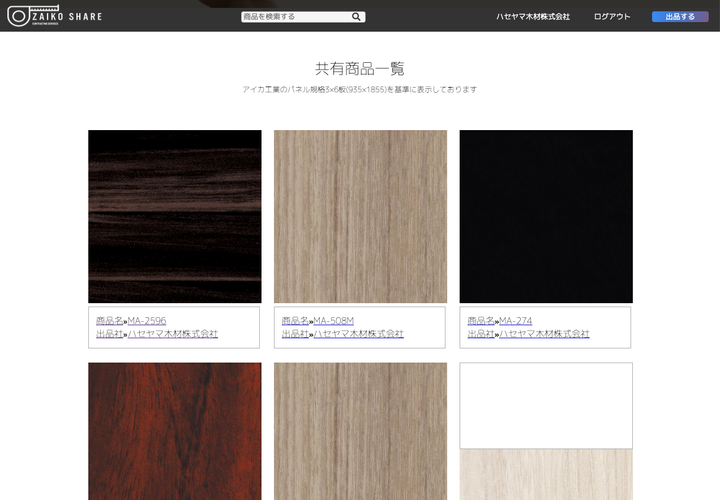Open ハセヤマ木材株式会社 account menu in header
This screenshot has width=720, height=500.
coord(533,17)
